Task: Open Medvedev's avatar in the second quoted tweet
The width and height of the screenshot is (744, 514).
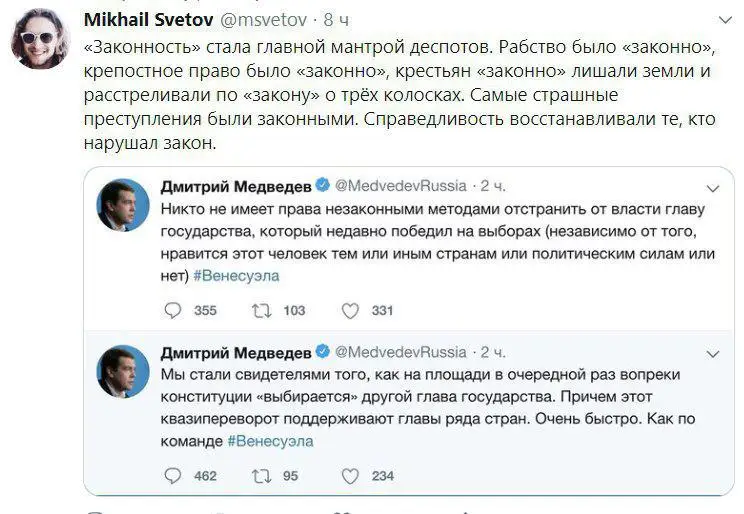Action: point(123,371)
